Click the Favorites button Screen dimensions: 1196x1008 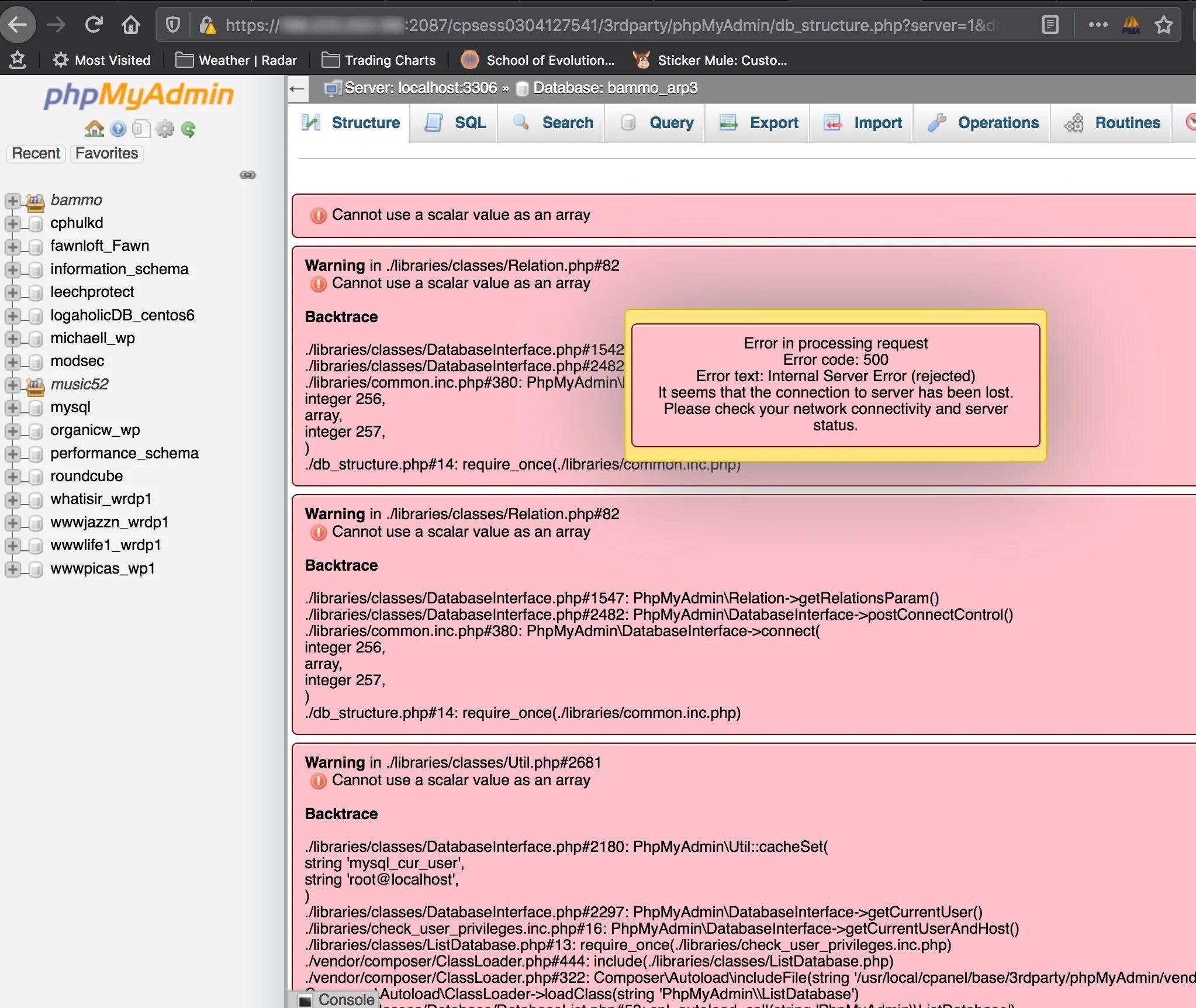pyautogui.click(x=106, y=153)
